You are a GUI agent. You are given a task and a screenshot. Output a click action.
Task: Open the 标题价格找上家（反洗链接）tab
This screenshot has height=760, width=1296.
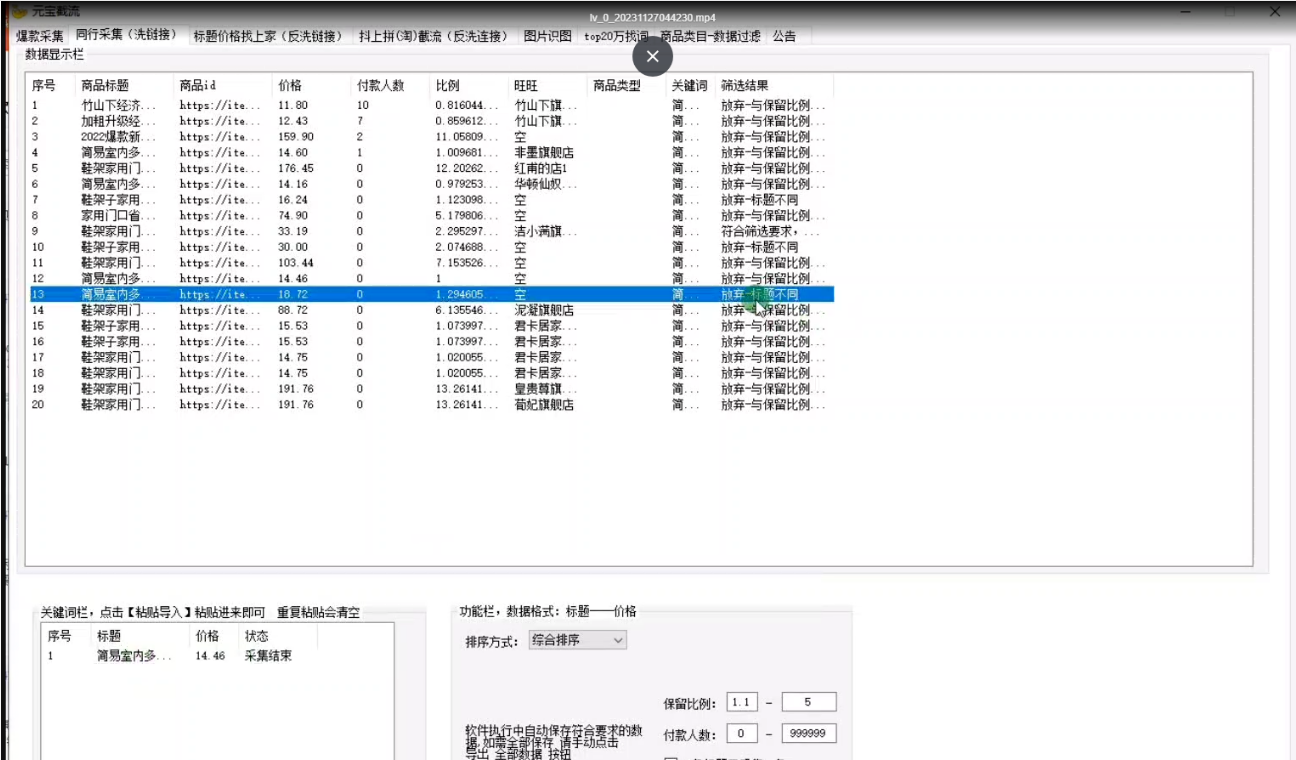pos(265,36)
